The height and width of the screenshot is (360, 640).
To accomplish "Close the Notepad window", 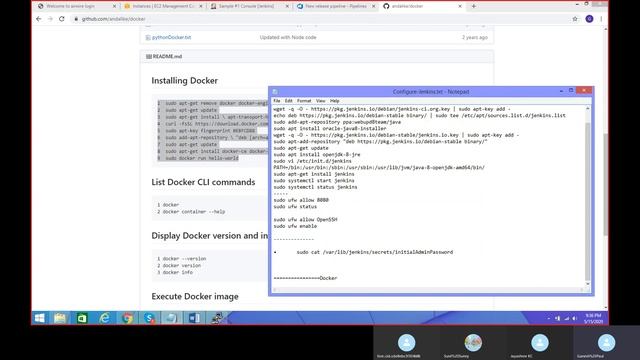I will tap(584, 91).
